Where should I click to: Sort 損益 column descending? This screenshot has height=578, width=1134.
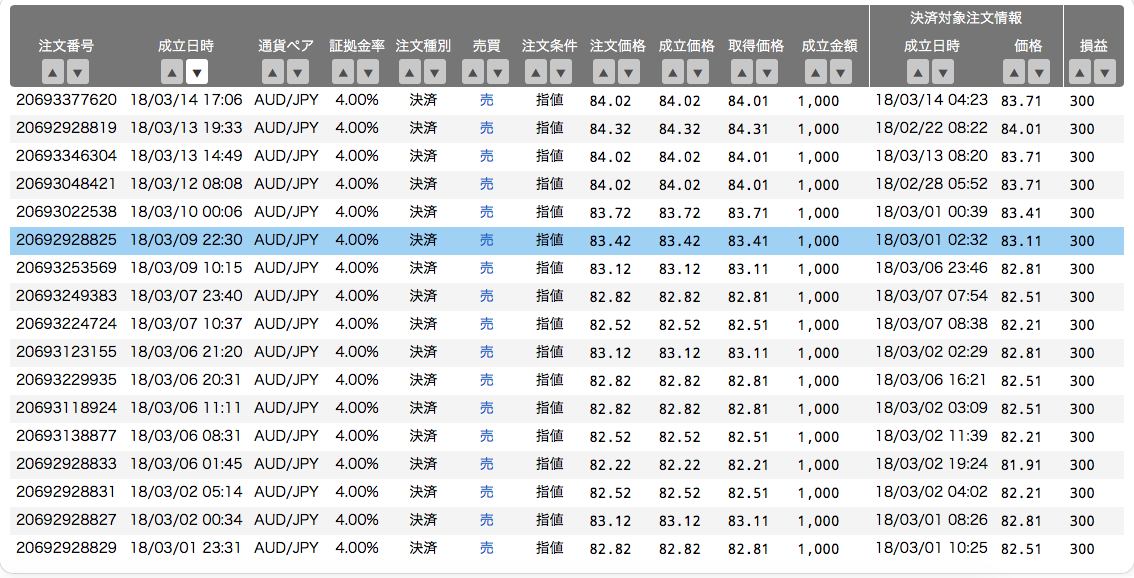pos(1104,72)
